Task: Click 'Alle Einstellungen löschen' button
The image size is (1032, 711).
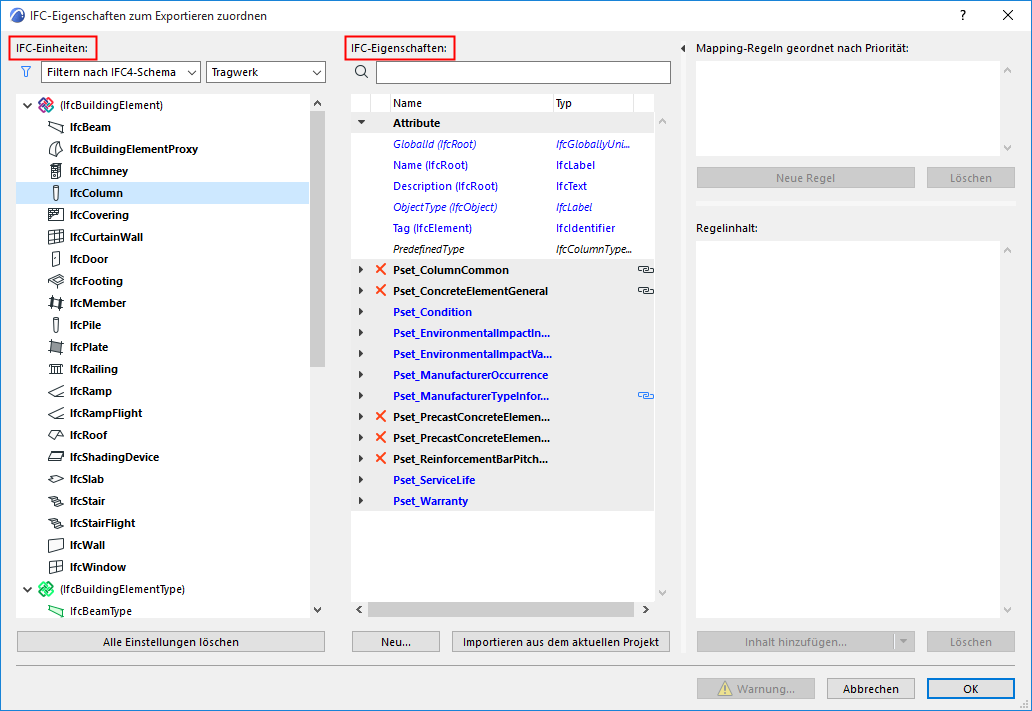Action: point(171,642)
